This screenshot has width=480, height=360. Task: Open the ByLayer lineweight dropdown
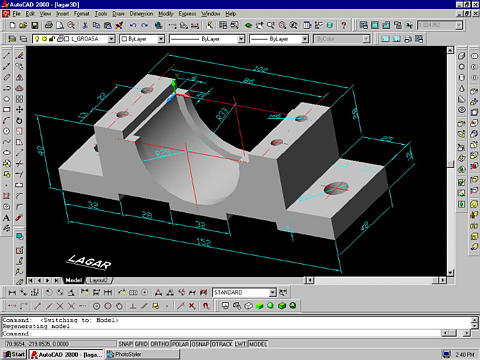point(305,39)
